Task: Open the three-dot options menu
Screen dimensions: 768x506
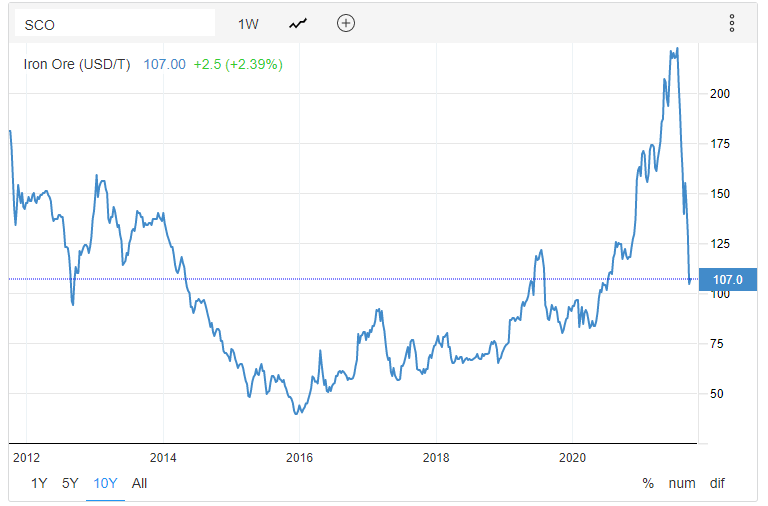Action: click(x=732, y=23)
